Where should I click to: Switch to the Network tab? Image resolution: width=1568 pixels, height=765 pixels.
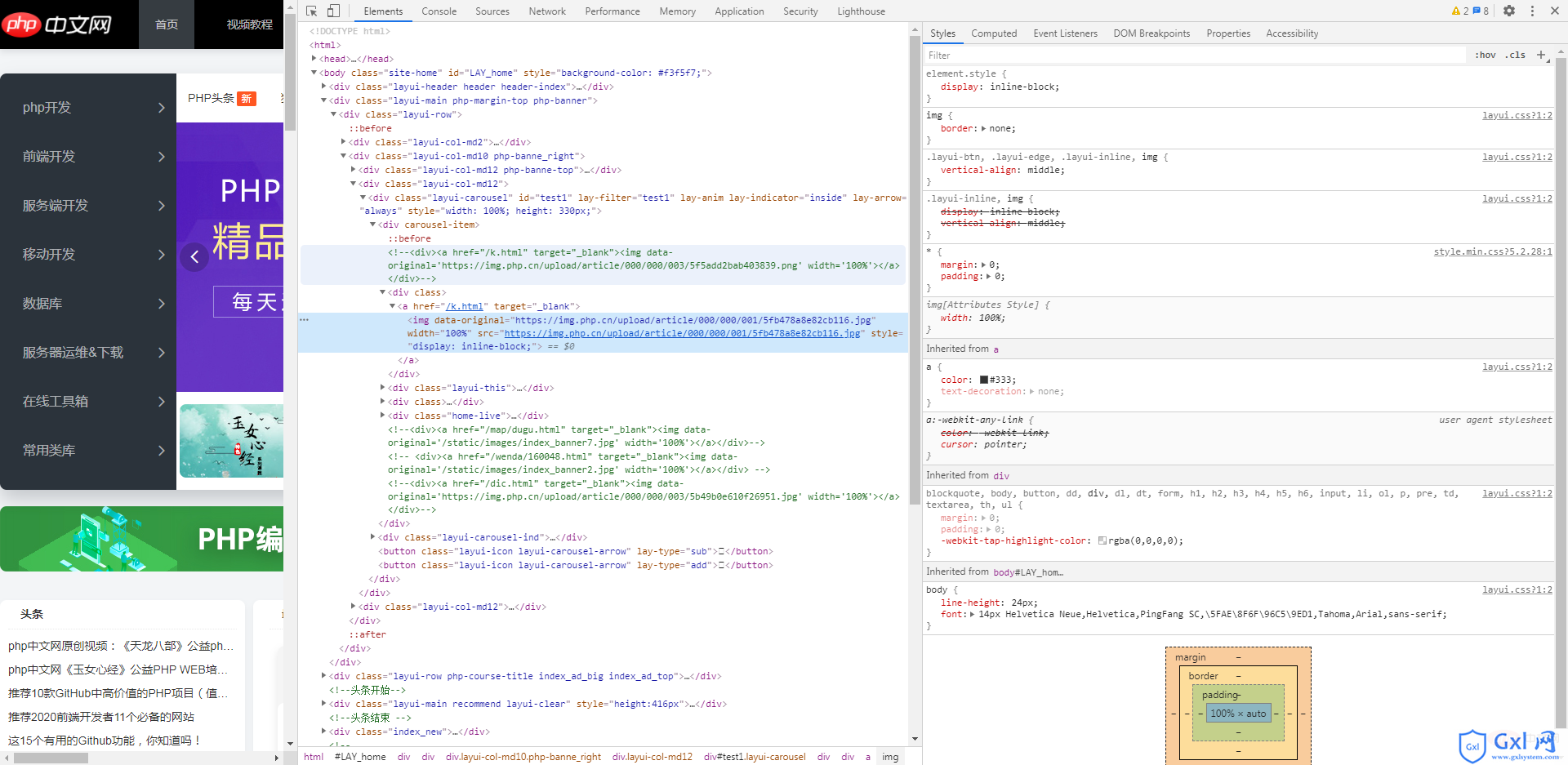point(546,11)
